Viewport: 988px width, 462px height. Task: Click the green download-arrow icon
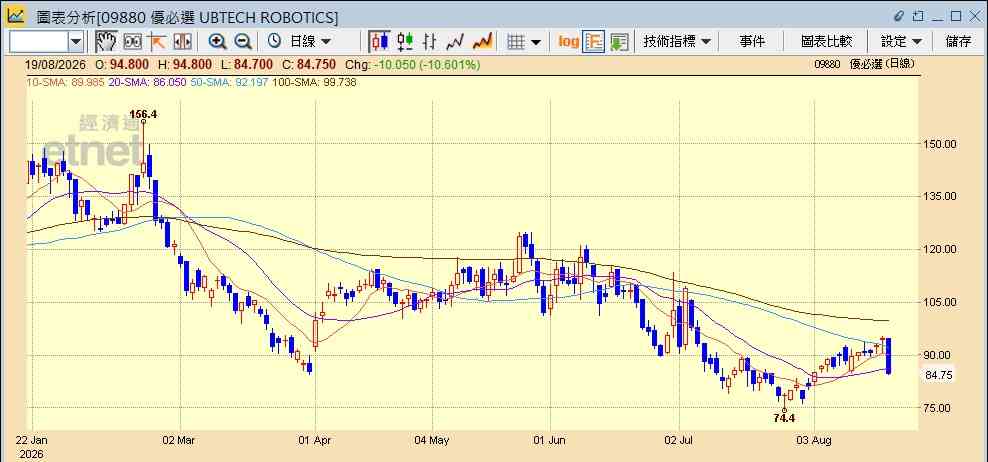(x=619, y=42)
